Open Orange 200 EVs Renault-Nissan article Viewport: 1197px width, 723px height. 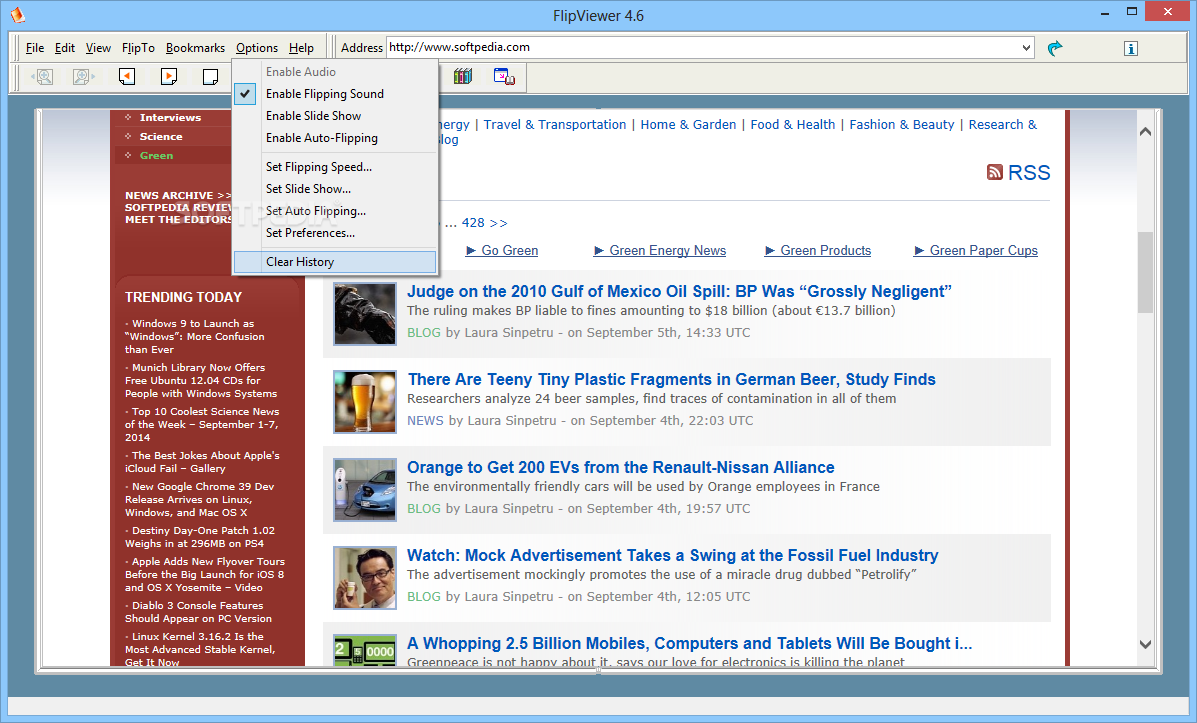621,467
